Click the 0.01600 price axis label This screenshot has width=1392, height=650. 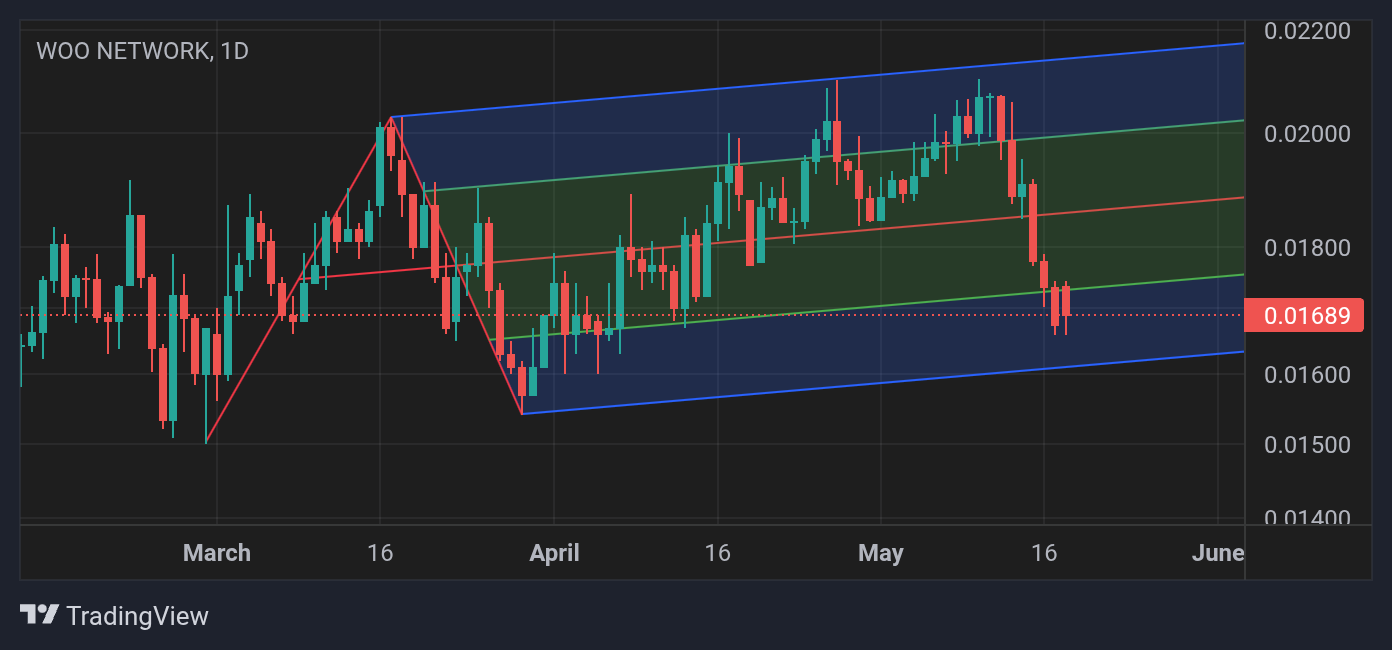[1307, 374]
